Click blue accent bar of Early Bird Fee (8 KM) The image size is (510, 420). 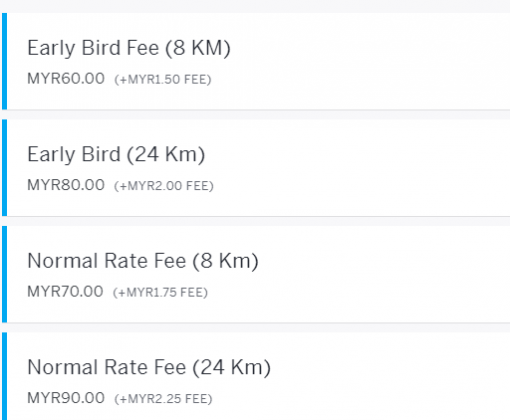pos(4,61)
